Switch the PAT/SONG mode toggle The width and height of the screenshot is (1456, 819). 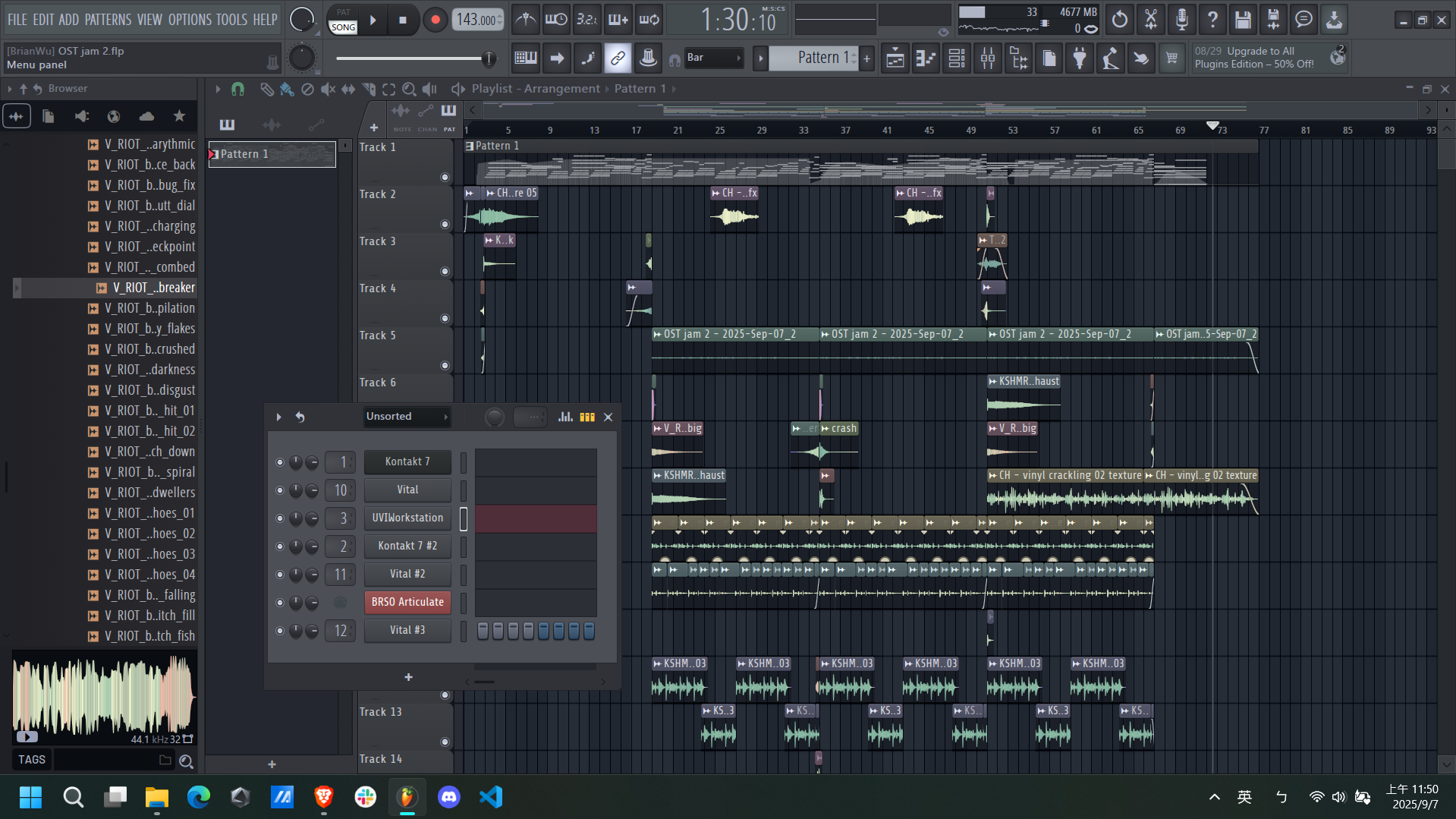(x=343, y=20)
